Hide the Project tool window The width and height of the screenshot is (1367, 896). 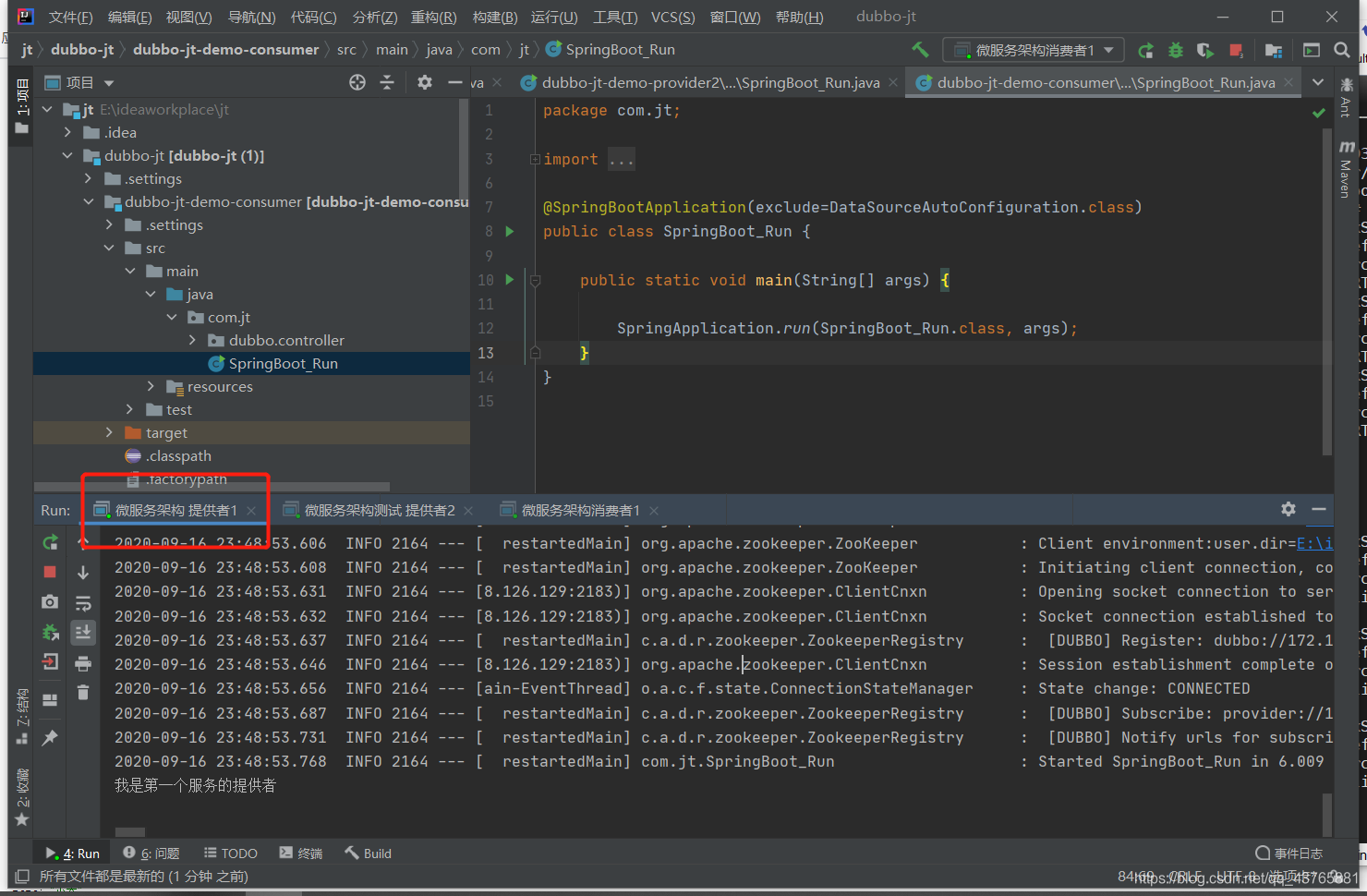[454, 82]
